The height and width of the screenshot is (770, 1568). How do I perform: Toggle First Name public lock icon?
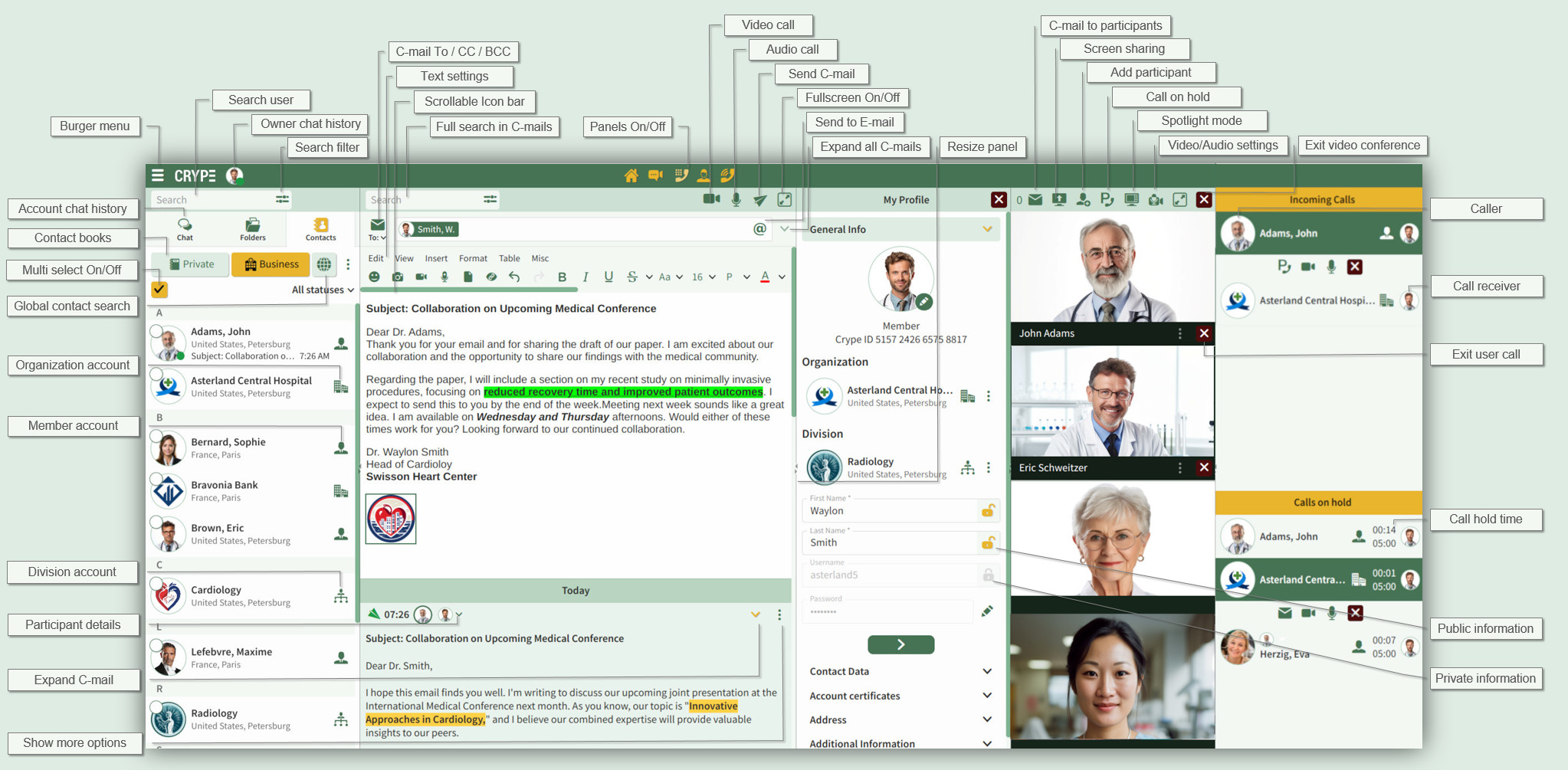click(988, 510)
